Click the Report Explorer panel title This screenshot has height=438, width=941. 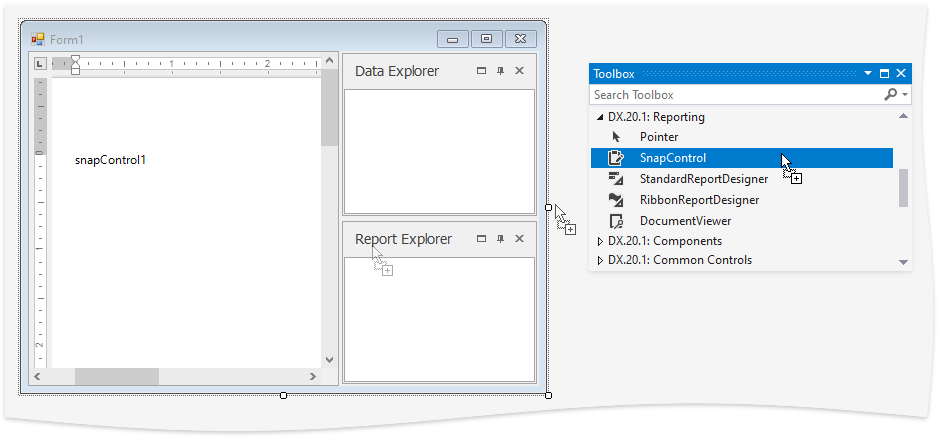click(x=403, y=239)
